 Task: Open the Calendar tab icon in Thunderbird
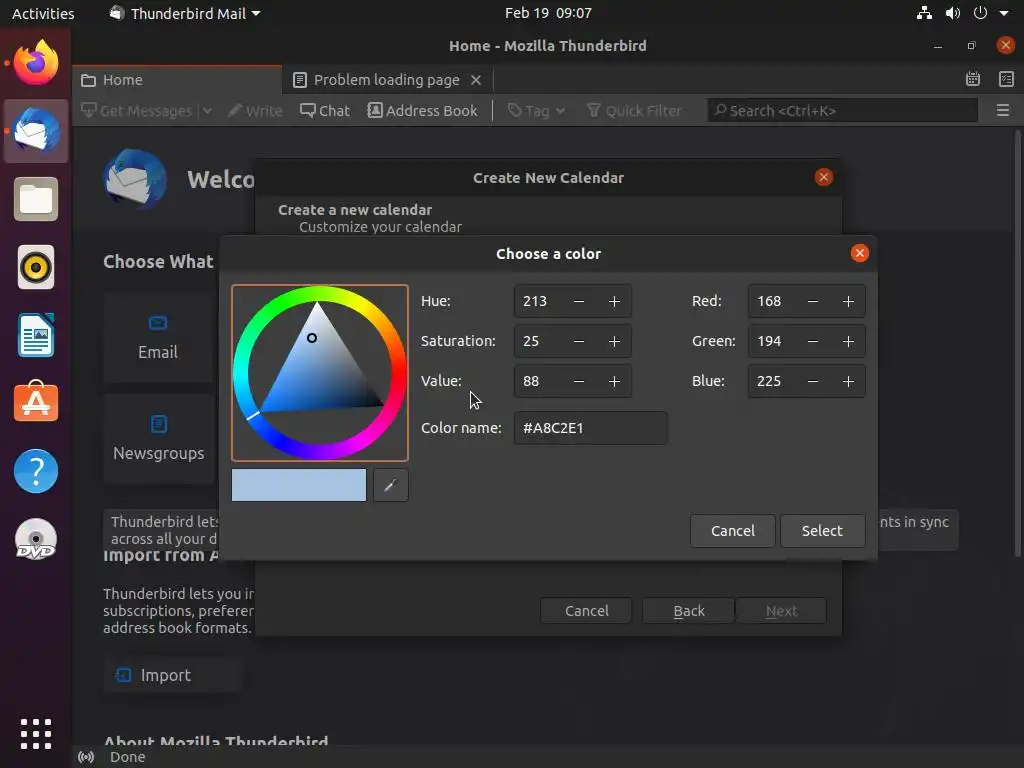973,79
